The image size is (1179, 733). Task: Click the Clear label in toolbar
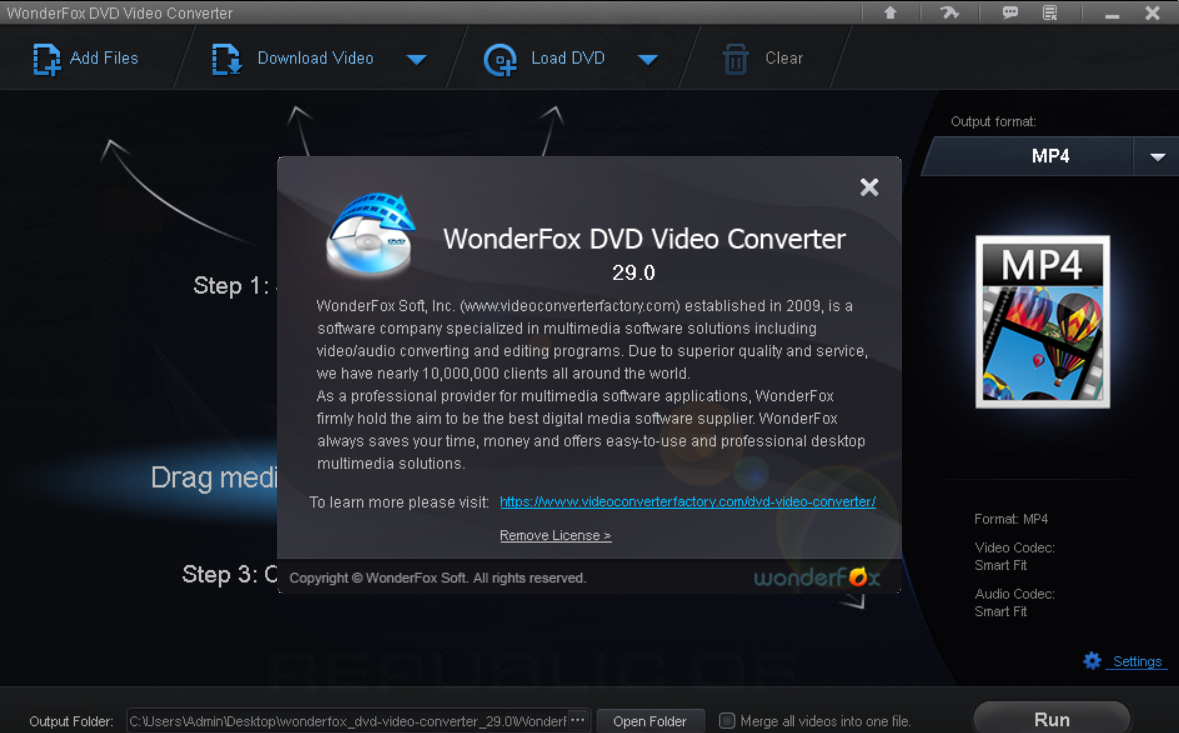(783, 58)
